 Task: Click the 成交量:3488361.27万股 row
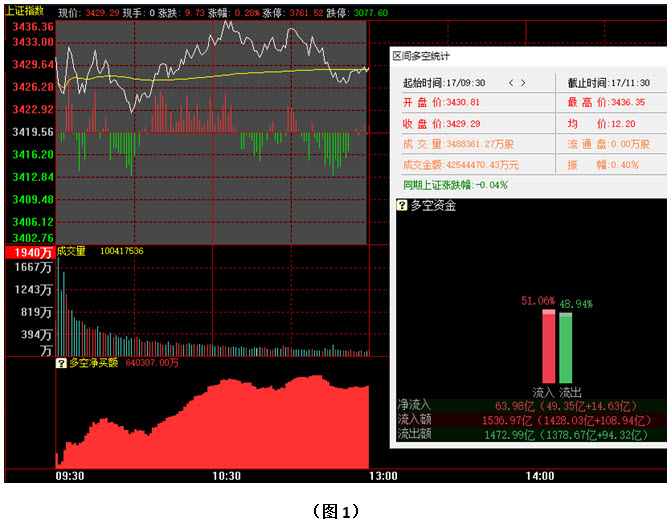[458, 144]
